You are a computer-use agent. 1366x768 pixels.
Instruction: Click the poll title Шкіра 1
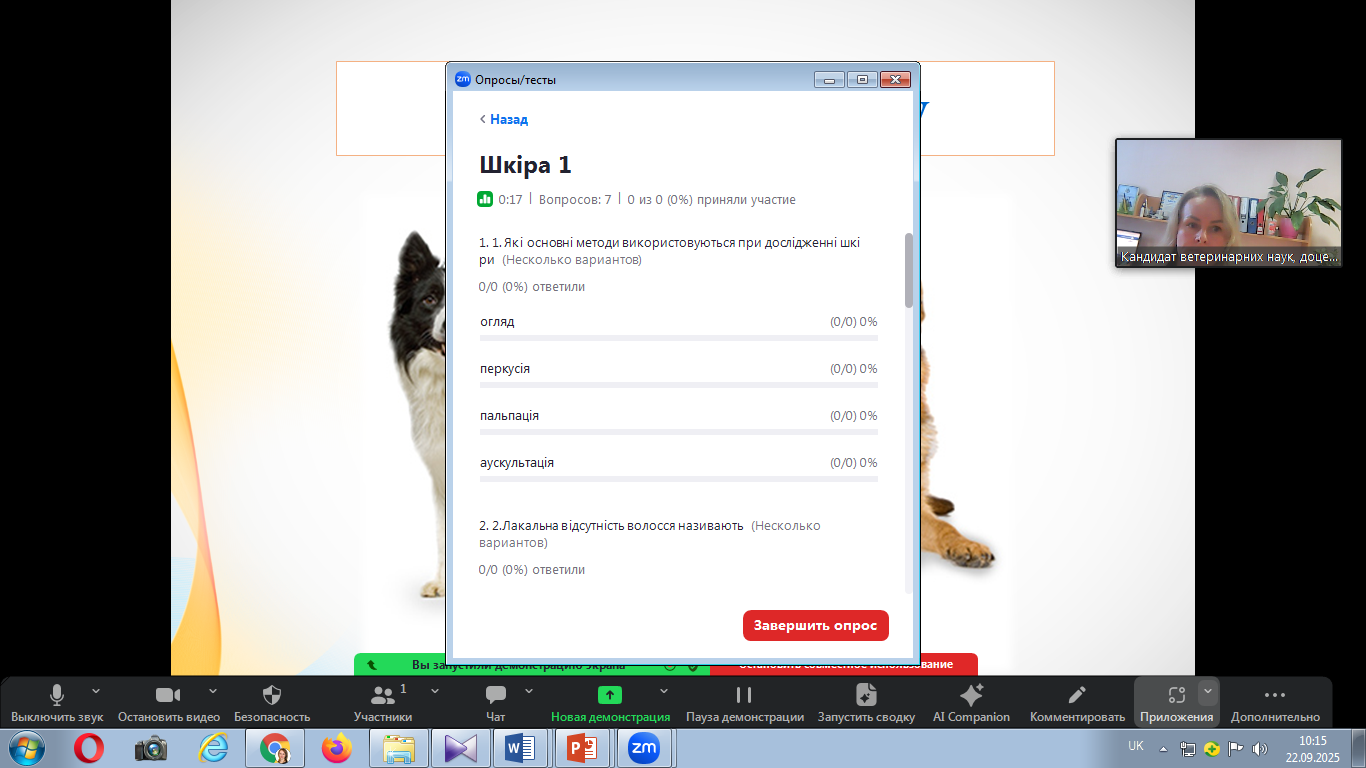coord(525,165)
